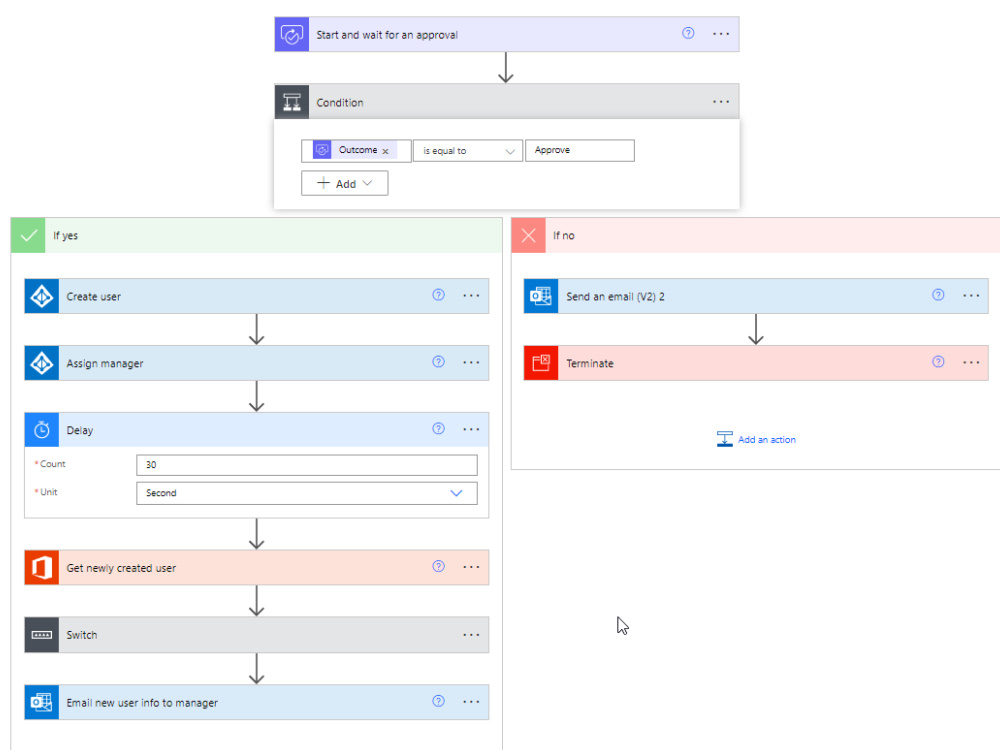Viewport: 1000px width, 750px height.
Task: Expand Email new user info to manager action
Action: (256, 702)
